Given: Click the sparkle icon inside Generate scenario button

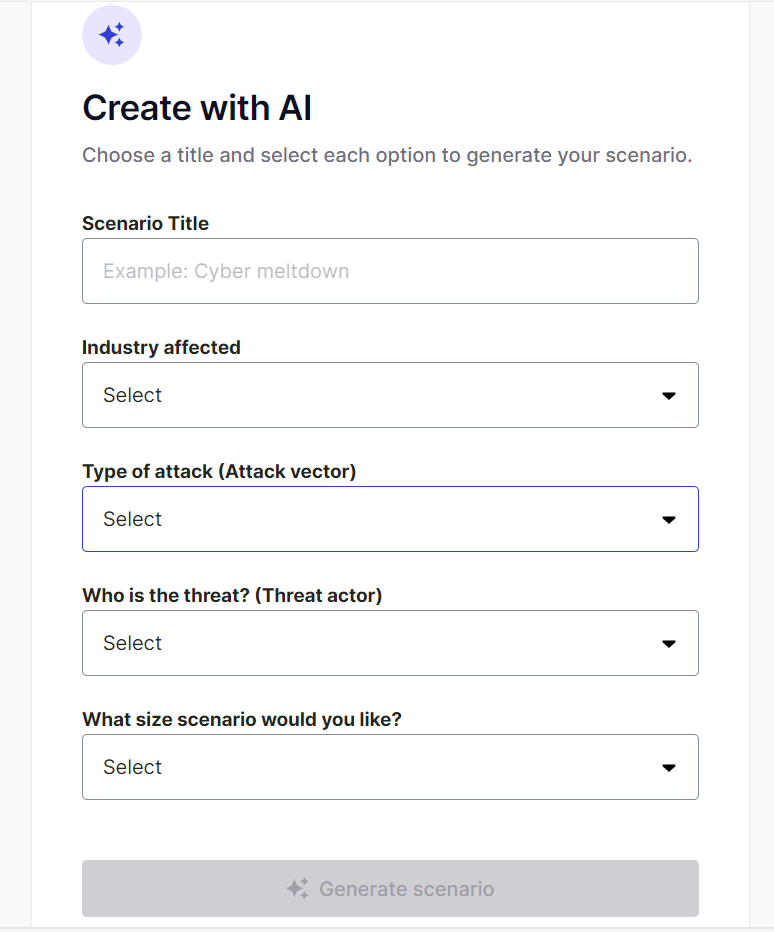Looking at the screenshot, I should (x=297, y=889).
